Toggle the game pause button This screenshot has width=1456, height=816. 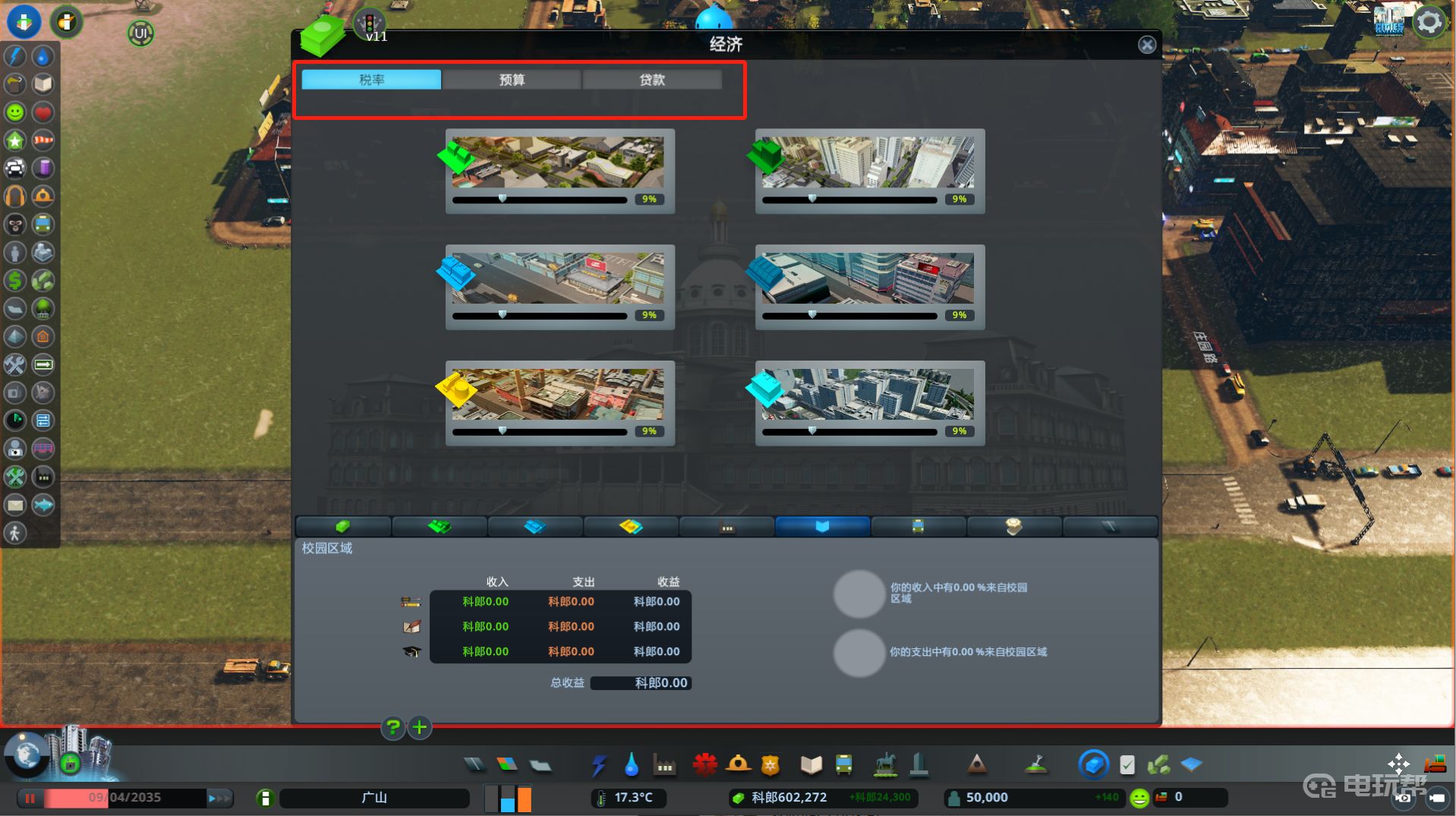pyautogui.click(x=30, y=798)
